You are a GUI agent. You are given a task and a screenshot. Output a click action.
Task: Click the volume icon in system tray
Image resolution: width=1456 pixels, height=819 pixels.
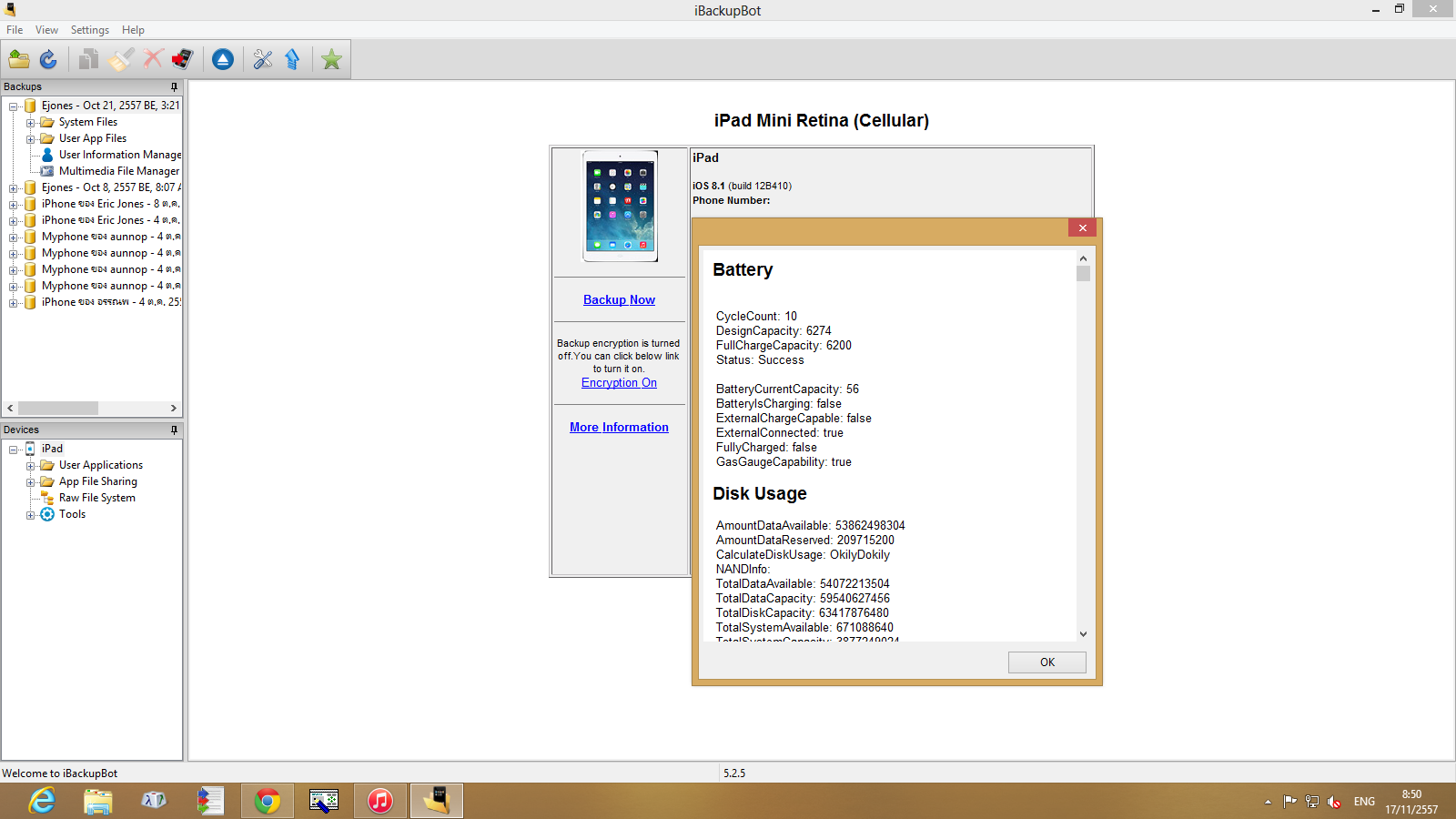(x=1334, y=802)
